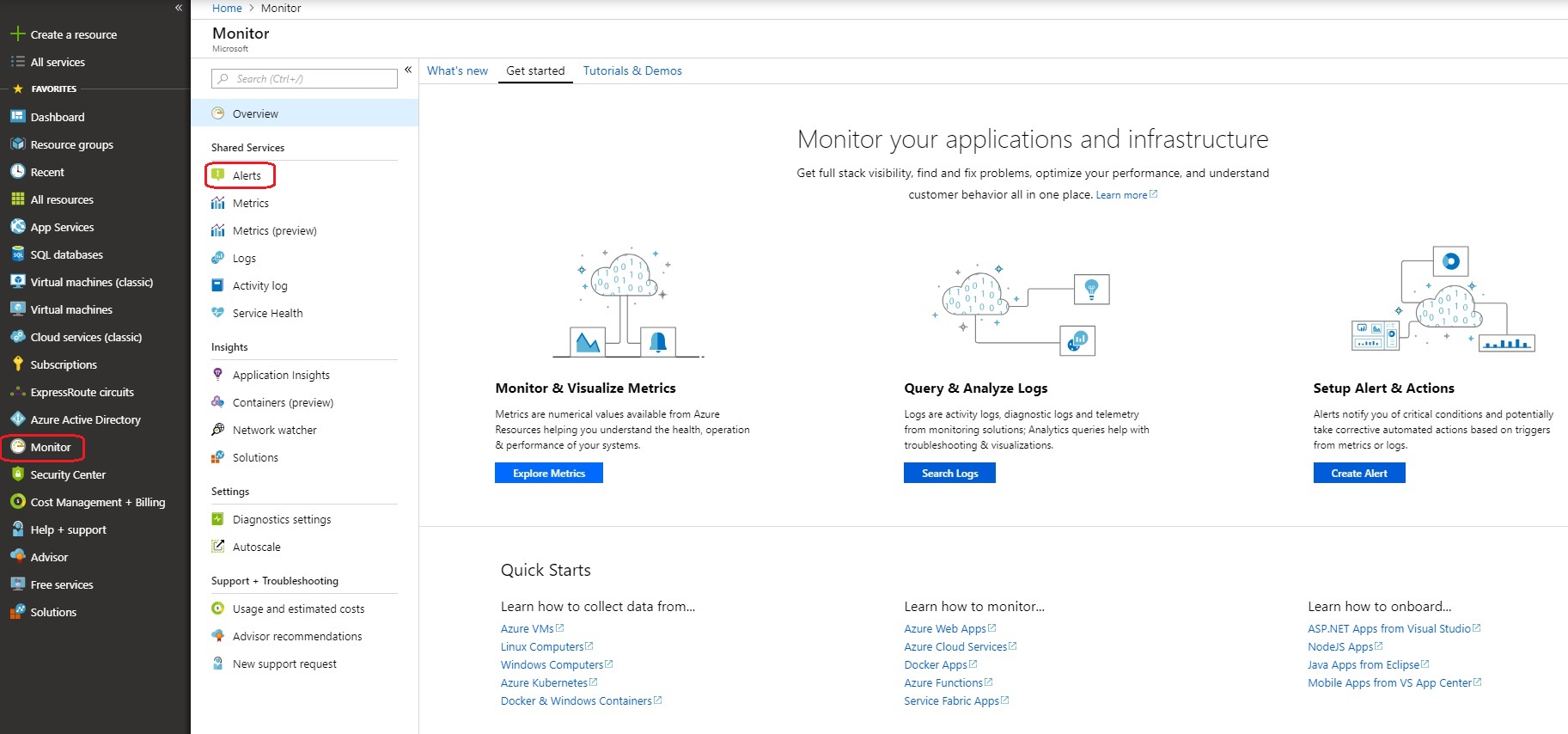Open the Azure VMs quick start link

pyautogui.click(x=532, y=628)
